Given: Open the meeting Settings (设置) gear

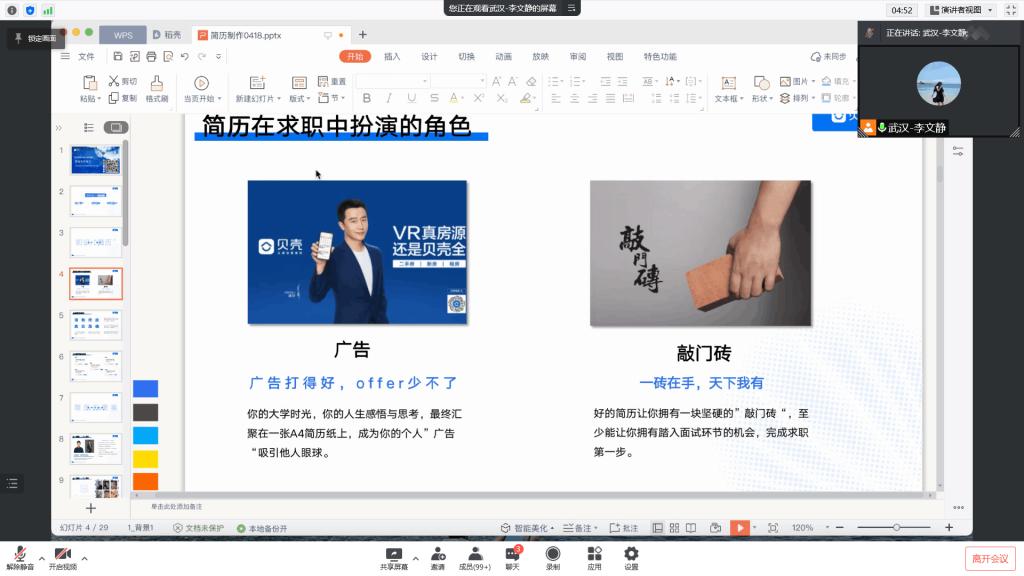Looking at the screenshot, I should pyautogui.click(x=631, y=554).
